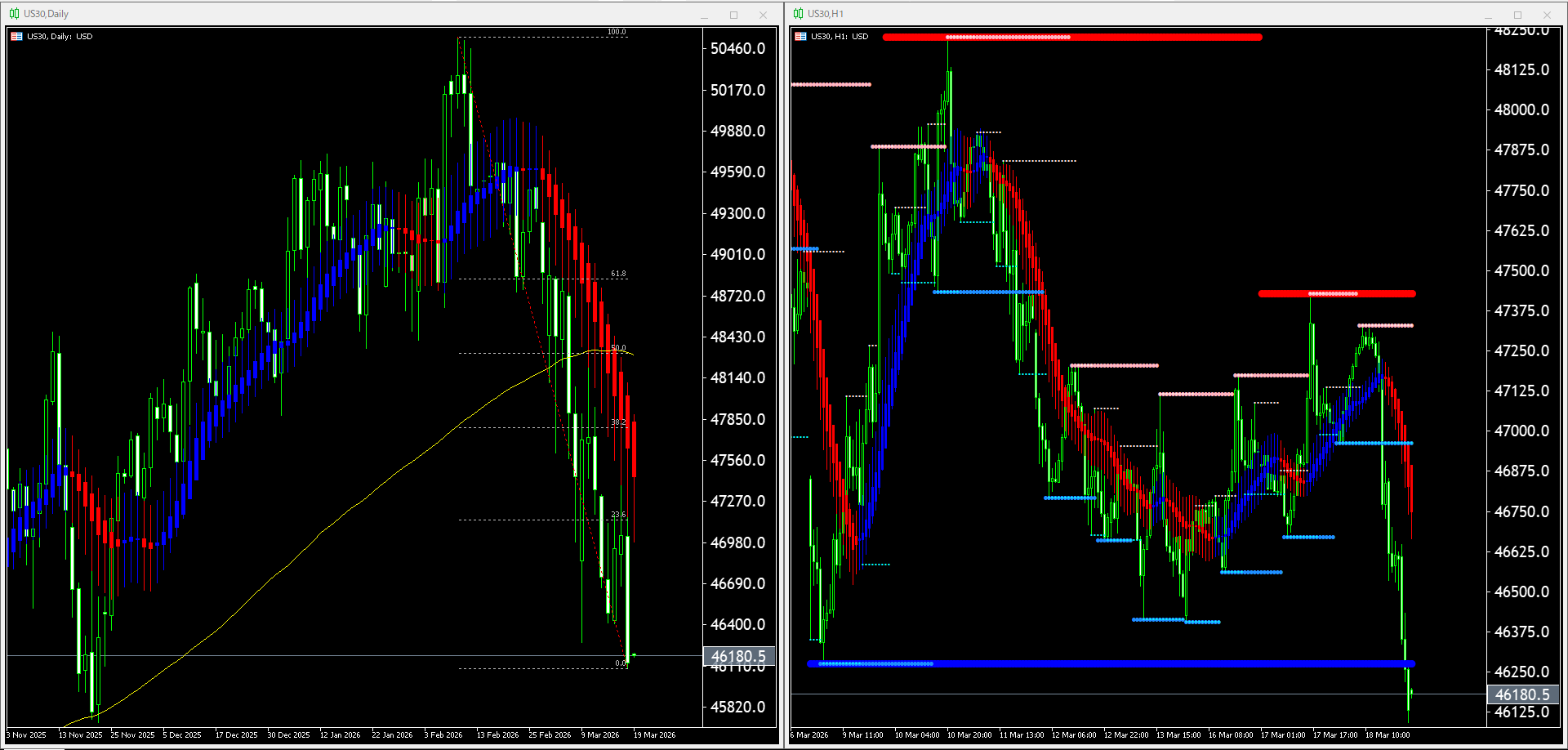This screenshot has height=750, width=1568.
Task: Close the US30,Daily chart window
Action: pos(763,15)
